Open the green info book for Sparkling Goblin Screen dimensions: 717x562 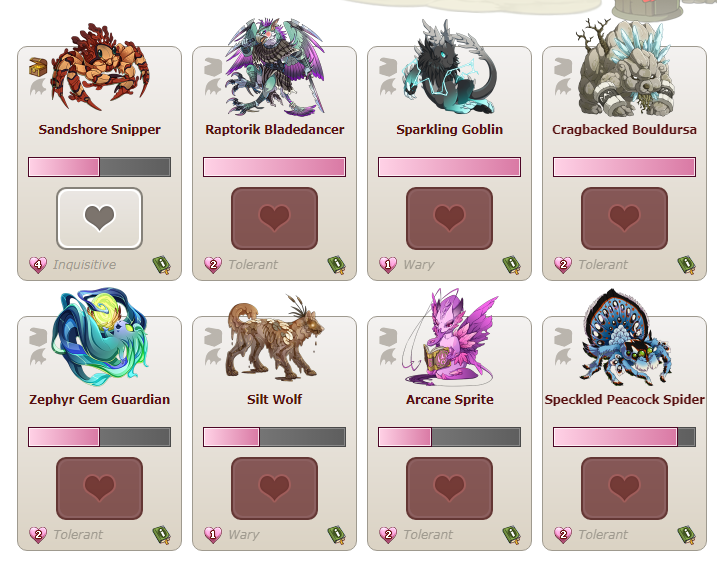pyautogui.click(x=512, y=265)
